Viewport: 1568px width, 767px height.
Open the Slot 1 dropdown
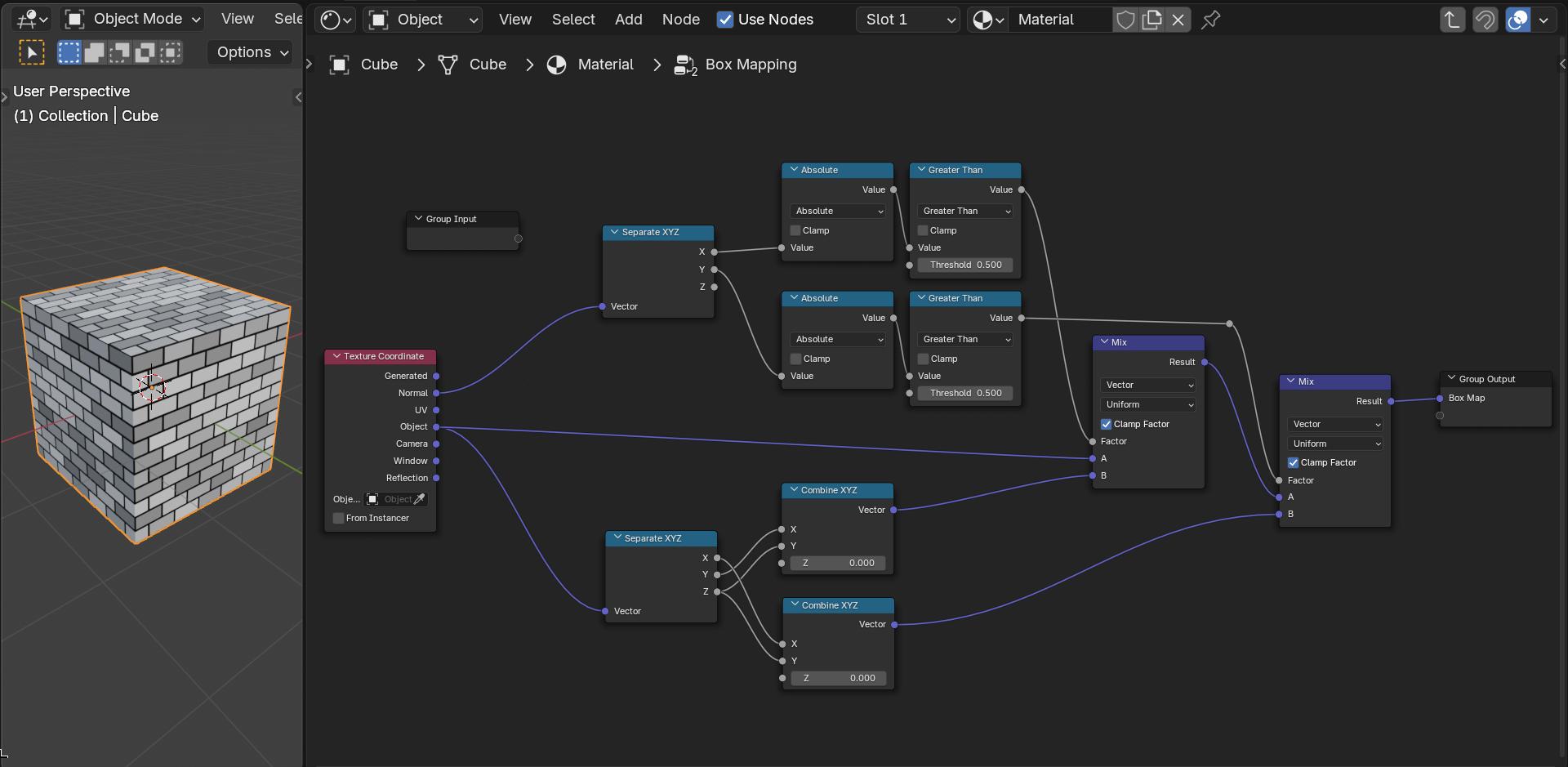[x=907, y=20]
